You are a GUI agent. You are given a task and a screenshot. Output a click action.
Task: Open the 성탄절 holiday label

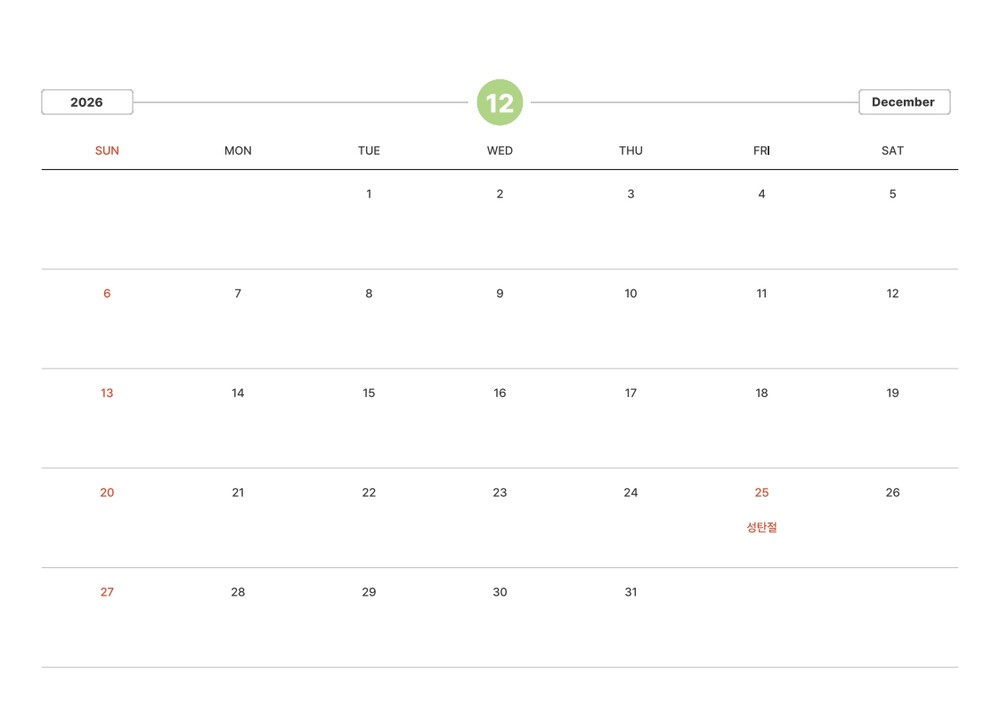(x=761, y=527)
